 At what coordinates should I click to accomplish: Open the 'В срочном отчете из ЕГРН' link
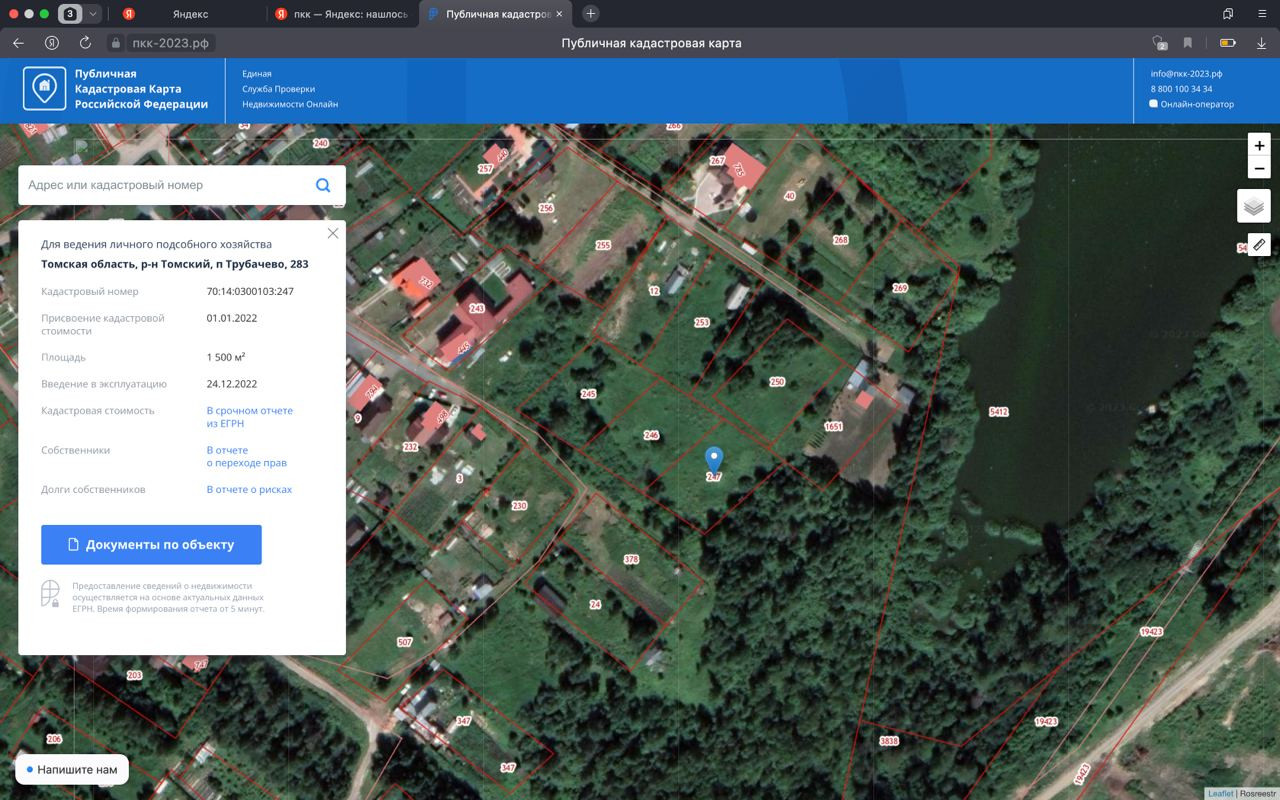250,417
